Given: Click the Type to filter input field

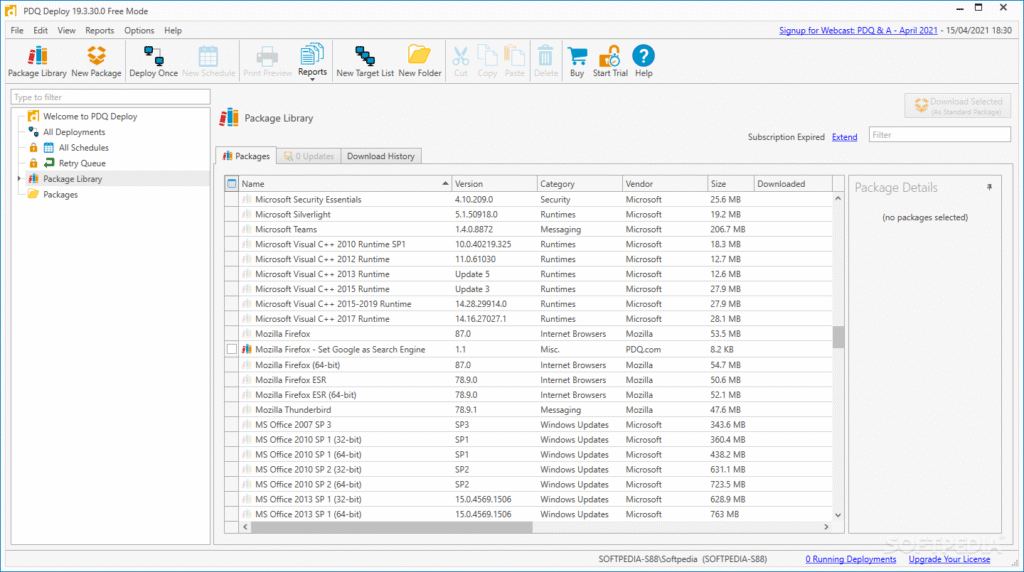Looking at the screenshot, I should [x=111, y=97].
